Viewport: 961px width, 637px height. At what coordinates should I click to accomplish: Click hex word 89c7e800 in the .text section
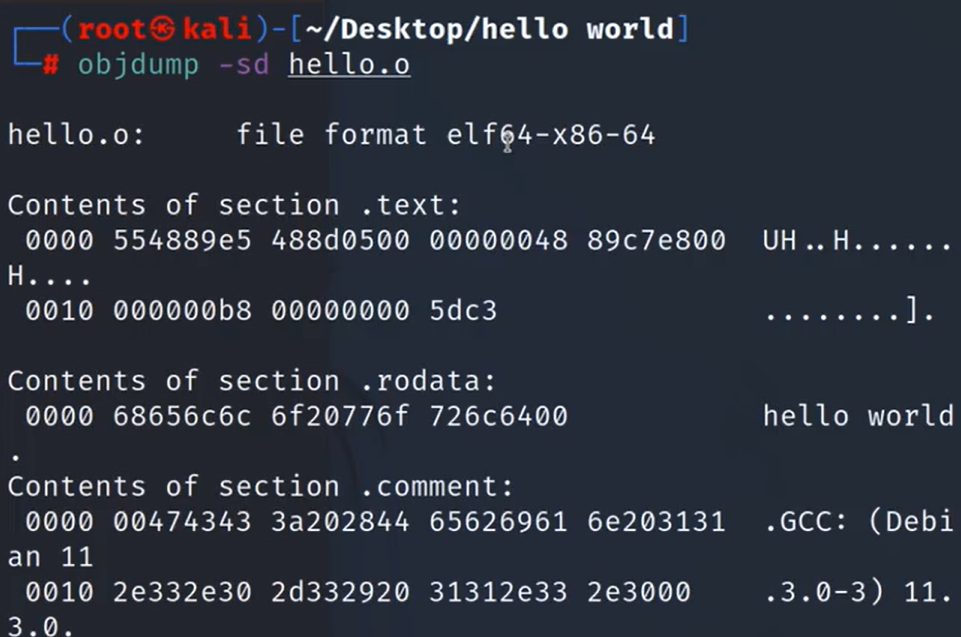tap(656, 240)
